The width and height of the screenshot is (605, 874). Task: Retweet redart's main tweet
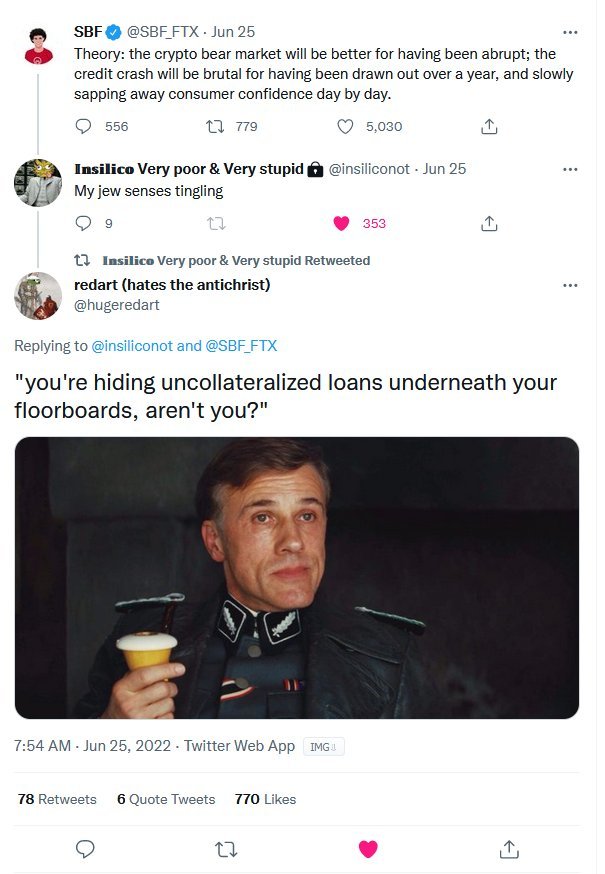(x=227, y=849)
